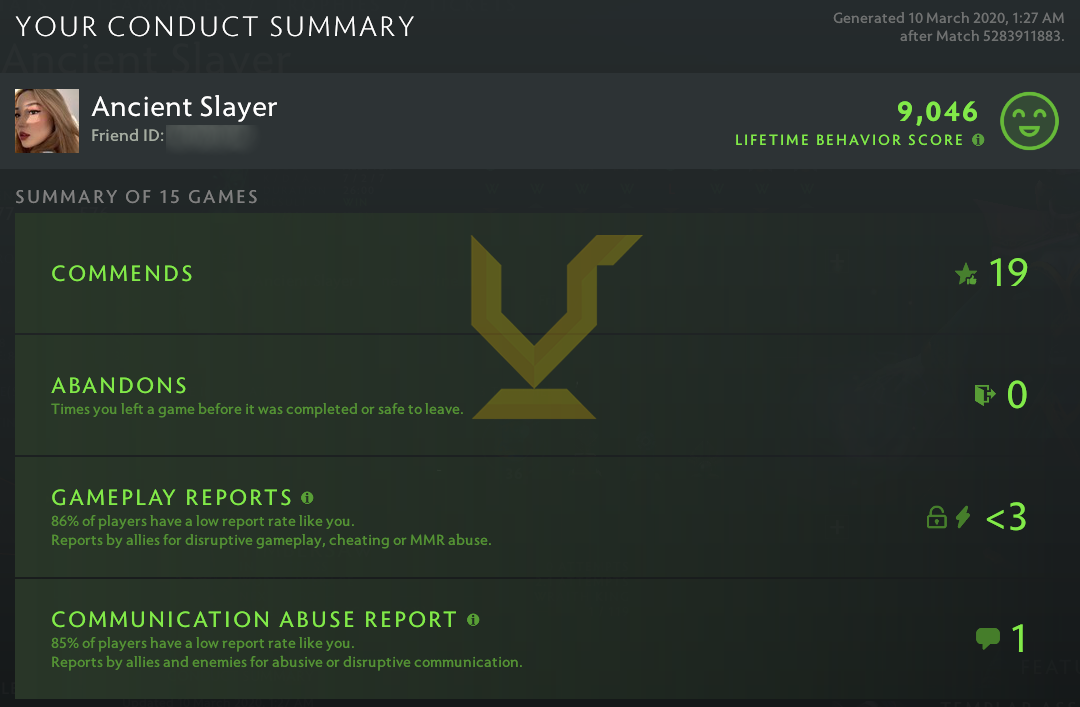Click the Gameplay Reports heading
The width and height of the screenshot is (1080, 707).
[171, 498]
